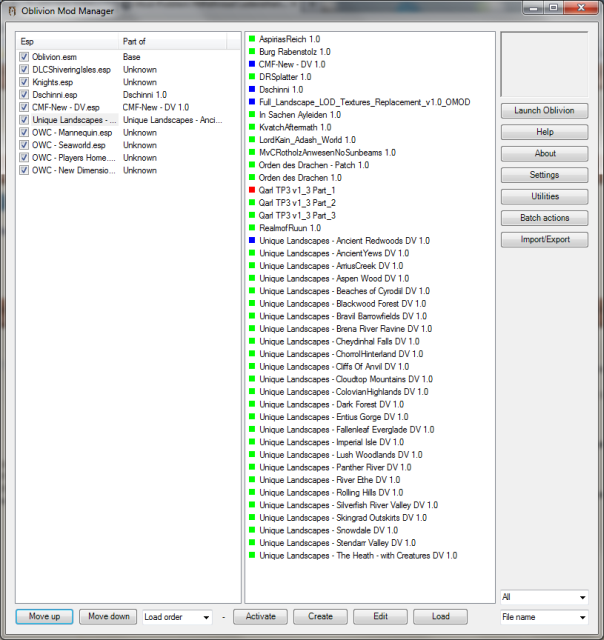Click the blue status square beside CMF-New - DV 1.0

click(x=252, y=64)
